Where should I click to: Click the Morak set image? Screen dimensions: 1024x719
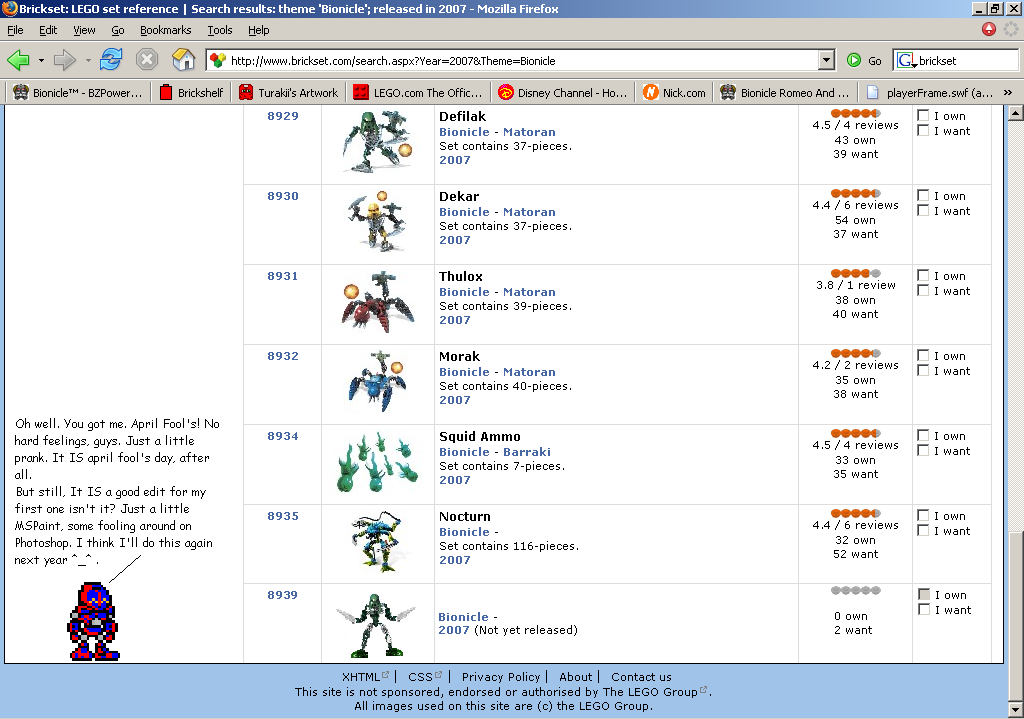tap(377, 382)
